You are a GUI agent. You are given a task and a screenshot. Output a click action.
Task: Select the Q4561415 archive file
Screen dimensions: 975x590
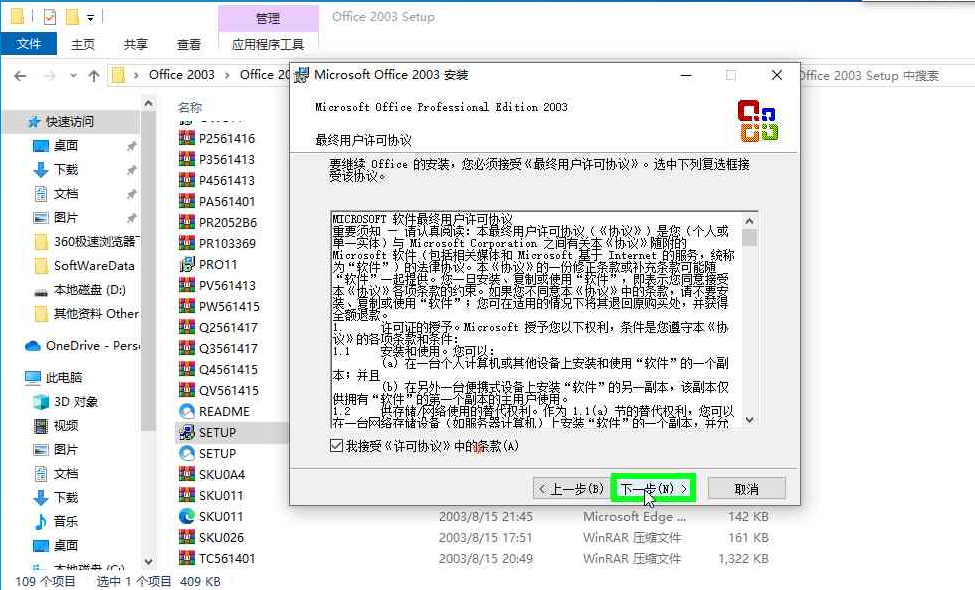click(219, 369)
